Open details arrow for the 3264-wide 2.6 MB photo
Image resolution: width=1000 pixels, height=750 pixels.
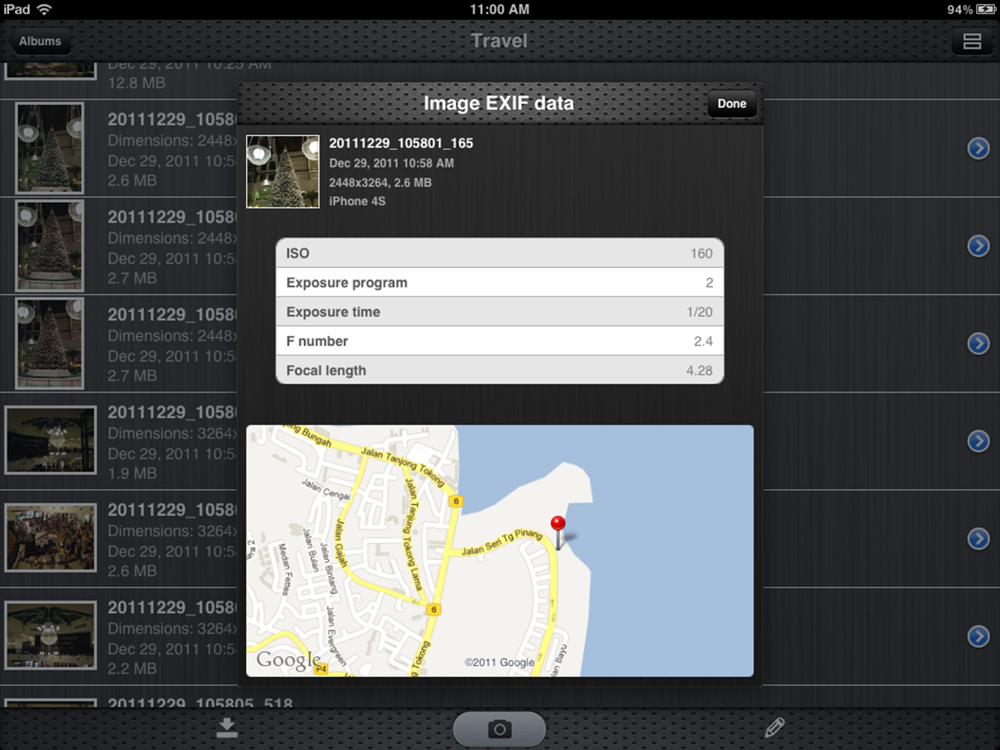(x=978, y=538)
